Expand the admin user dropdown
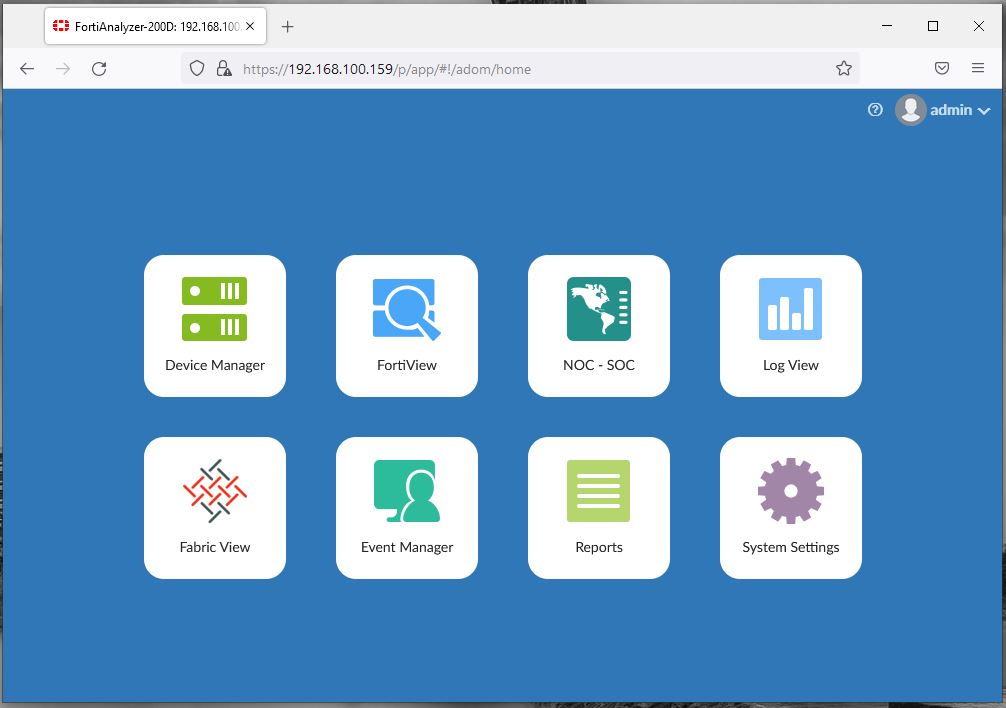This screenshot has width=1006, height=708. tap(960, 110)
